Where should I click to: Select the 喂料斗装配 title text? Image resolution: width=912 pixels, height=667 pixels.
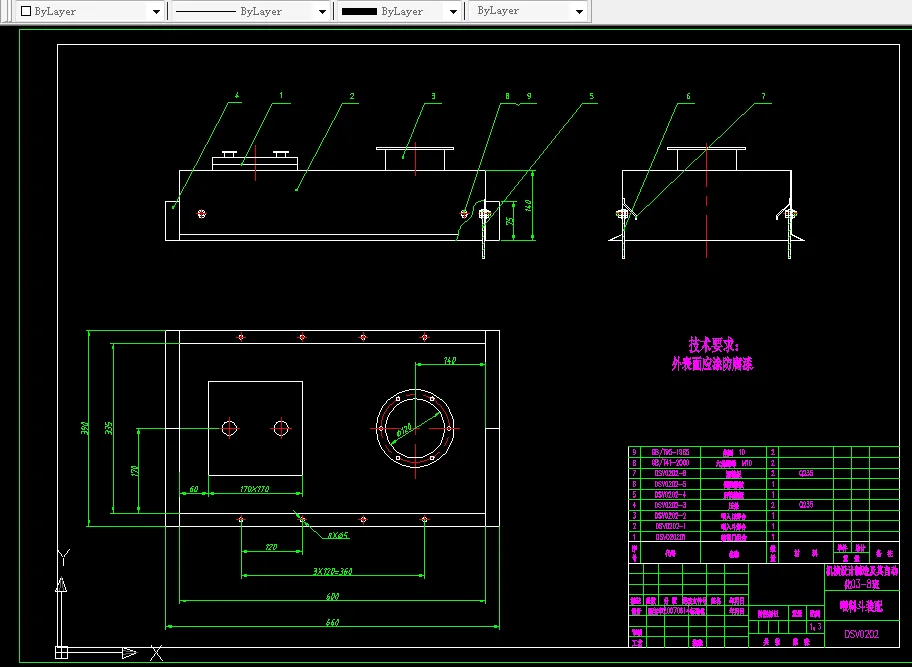tap(861, 606)
